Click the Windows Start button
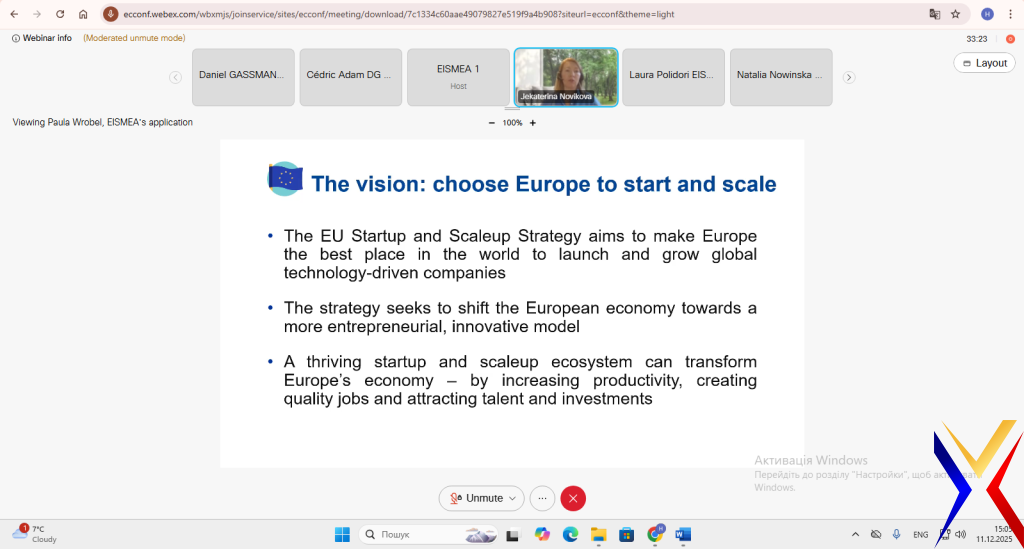This screenshot has height=549, width=1024. (x=342, y=534)
